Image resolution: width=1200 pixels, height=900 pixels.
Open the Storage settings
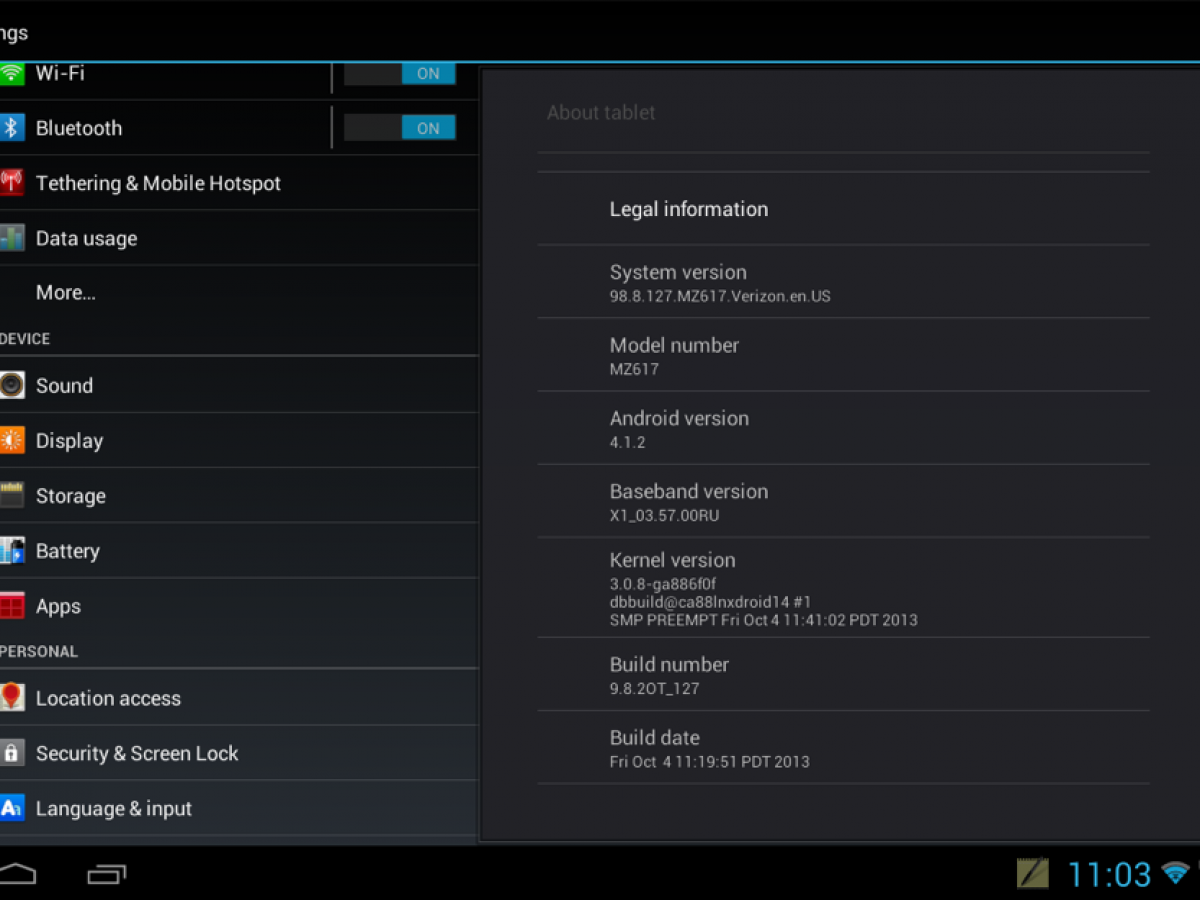point(71,496)
